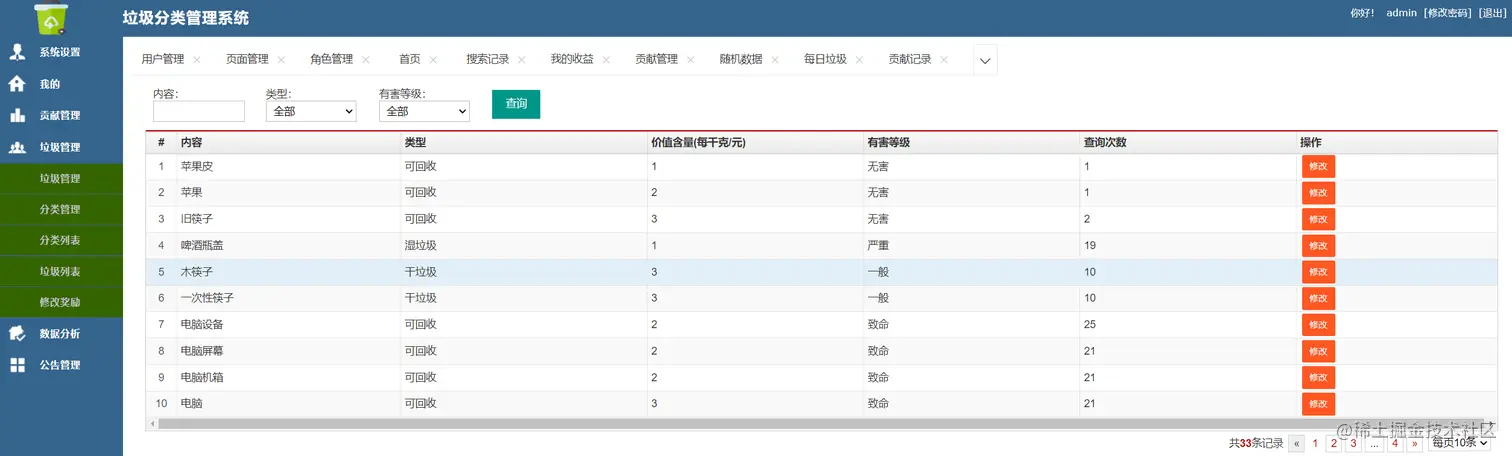Close the 用户管理 tab
Image resolution: width=1512 pixels, height=456 pixels.
tap(197, 60)
